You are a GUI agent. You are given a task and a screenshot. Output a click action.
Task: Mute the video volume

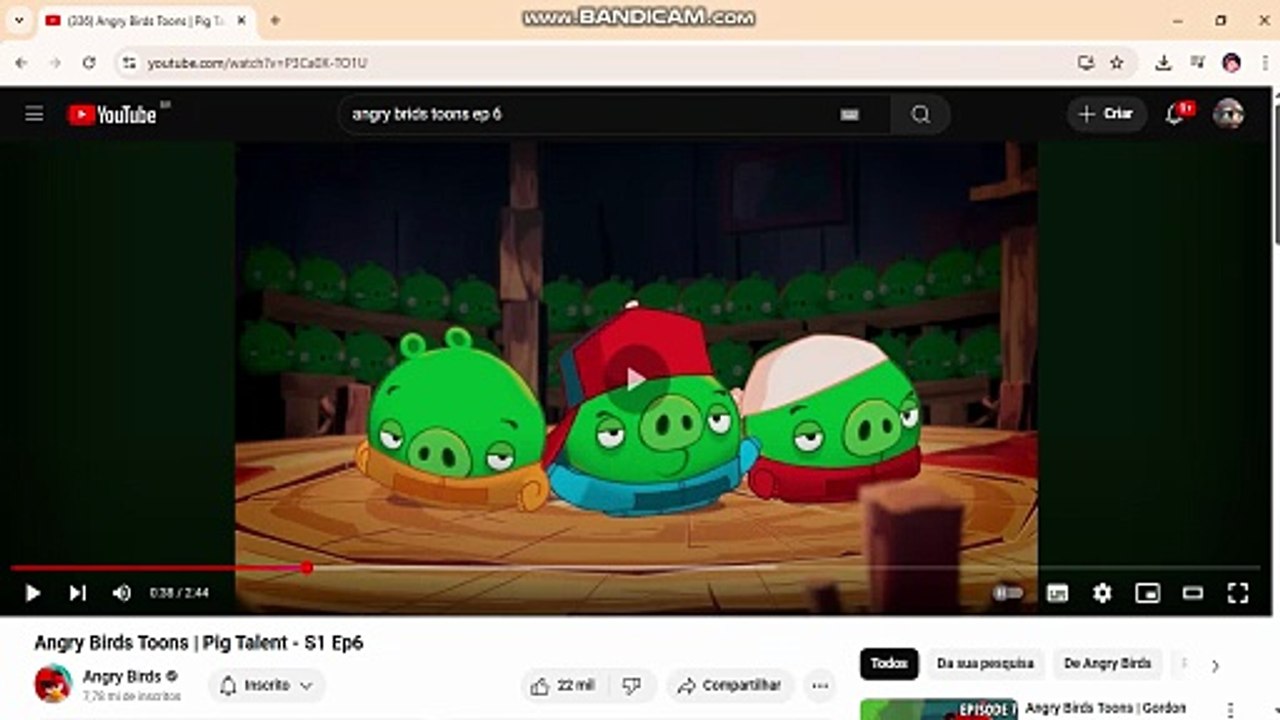click(x=121, y=593)
